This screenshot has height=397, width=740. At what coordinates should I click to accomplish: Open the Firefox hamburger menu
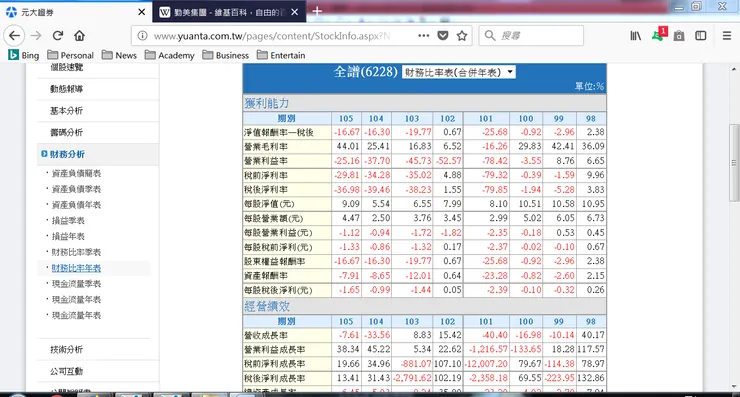pos(727,35)
